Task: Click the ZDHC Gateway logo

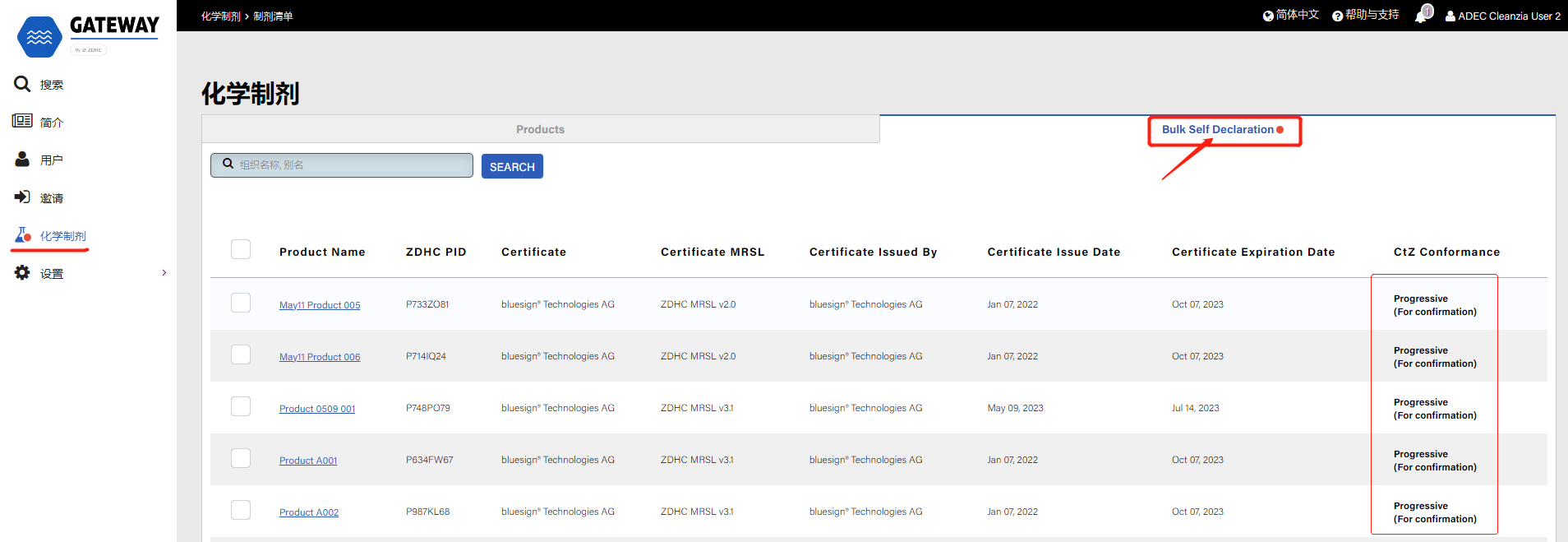Action: (x=88, y=36)
